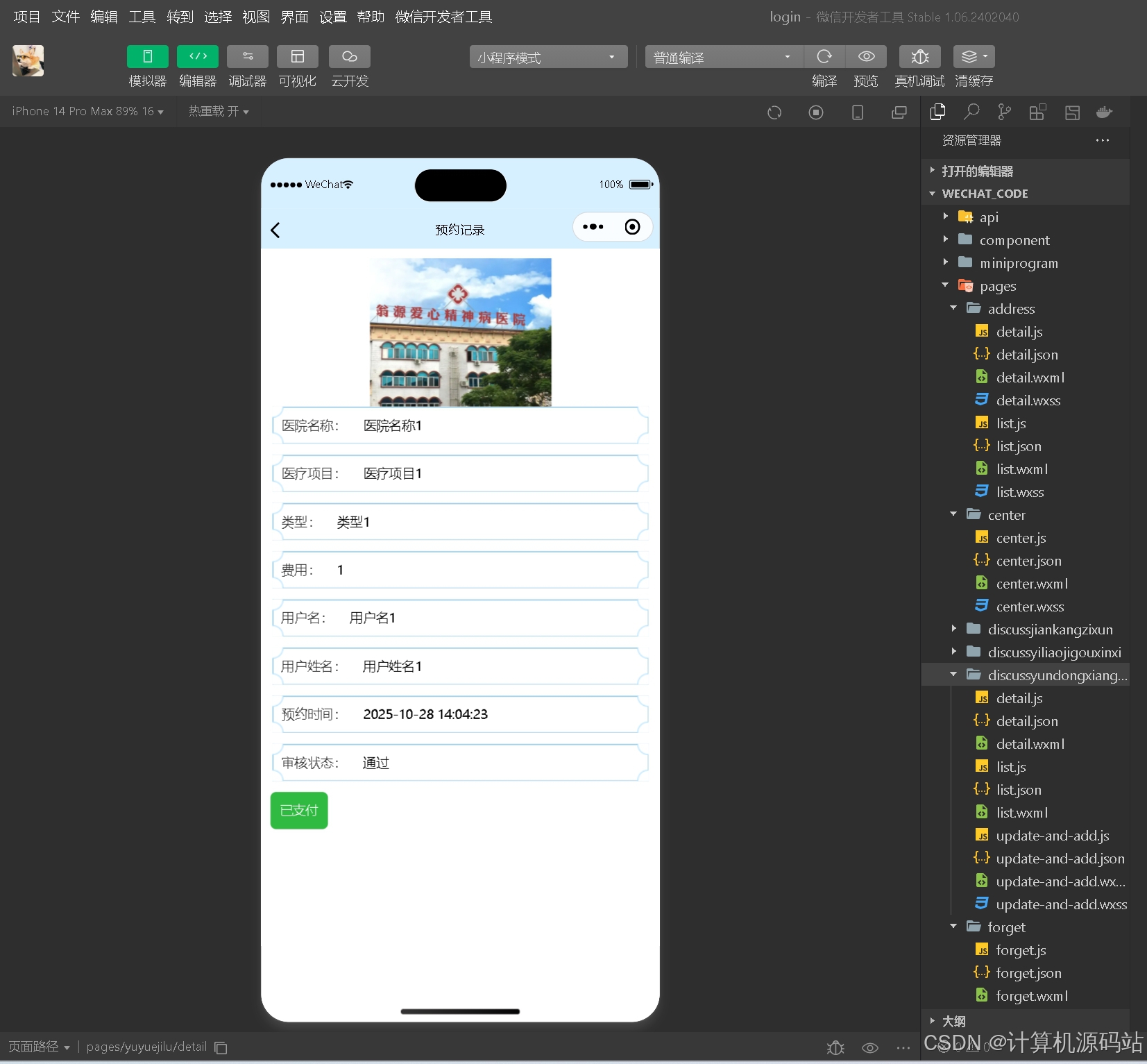The width and height of the screenshot is (1147, 1064).
Task: Expand the discussyiliaojigouxinxi folder
Action: (1026, 652)
